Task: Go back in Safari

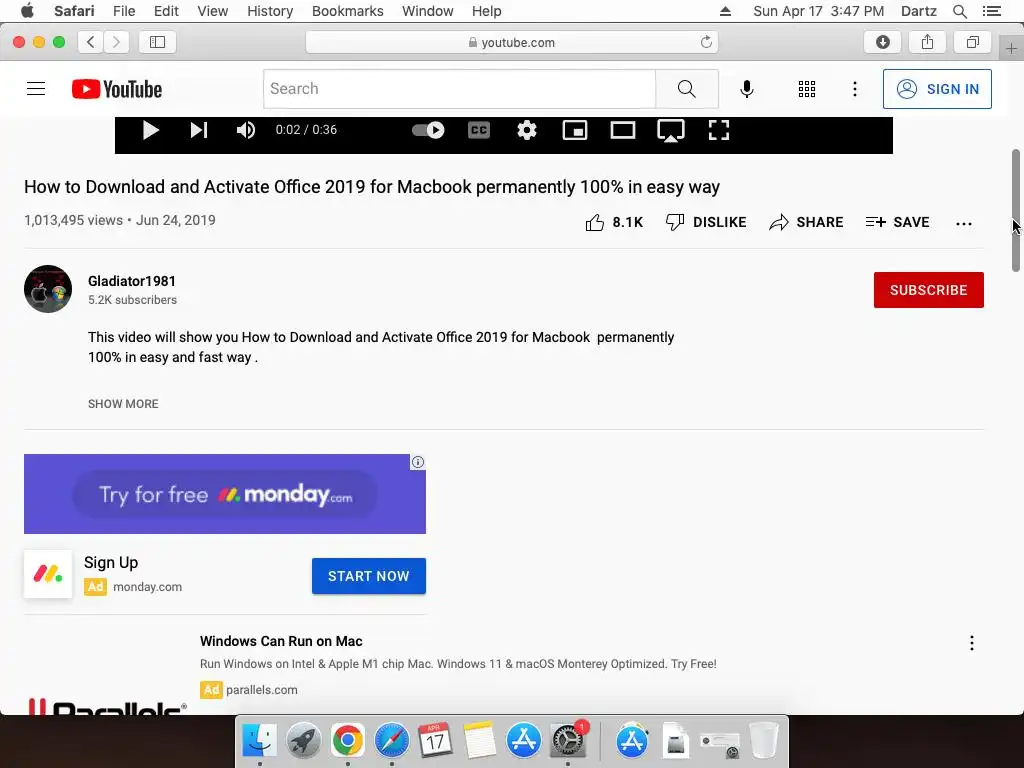Action: (x=91, y=42)
